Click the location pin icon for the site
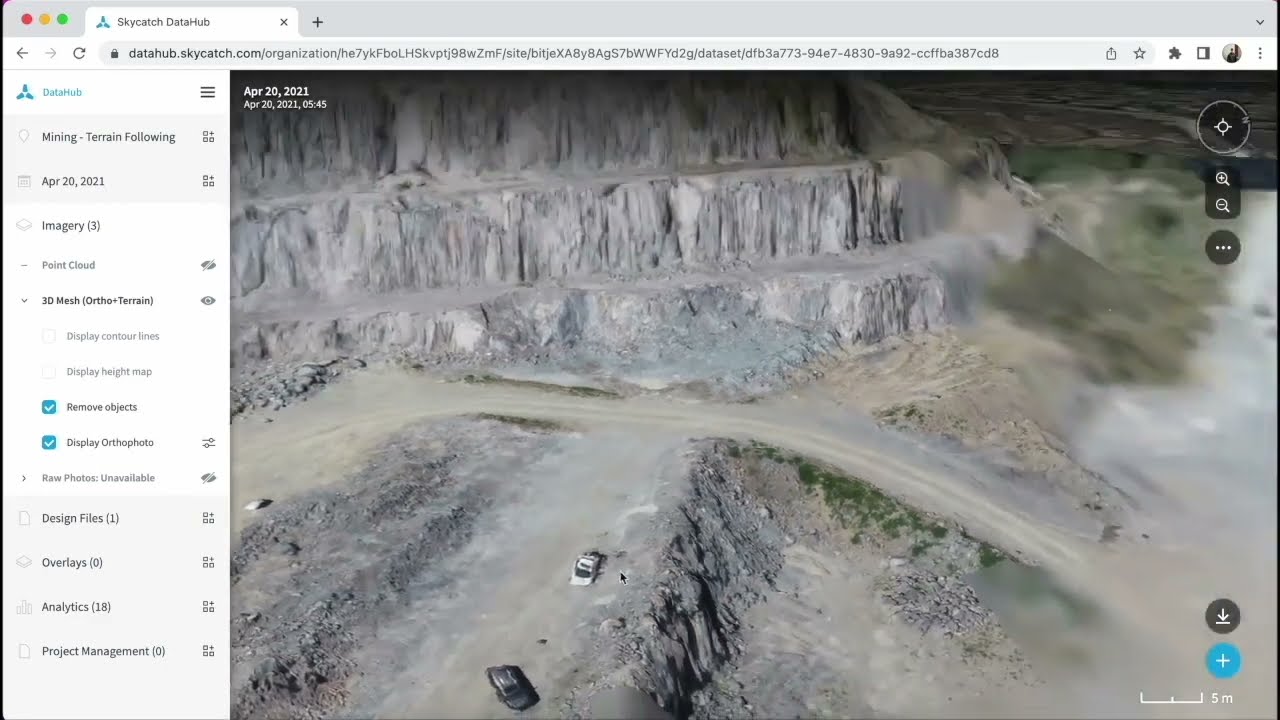The width and height of the screenshot is (1280, 720). (x=24, y=137)
